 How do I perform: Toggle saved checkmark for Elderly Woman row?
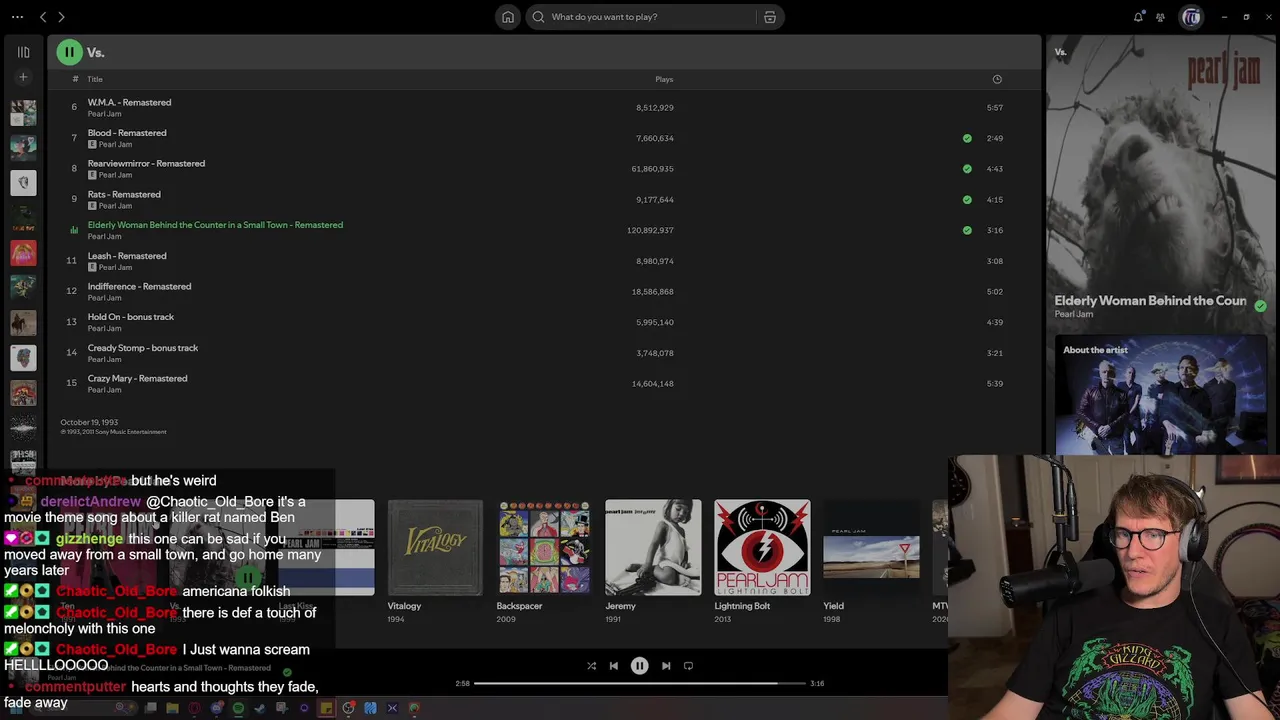pyautogui.click(x=967, y=230)
